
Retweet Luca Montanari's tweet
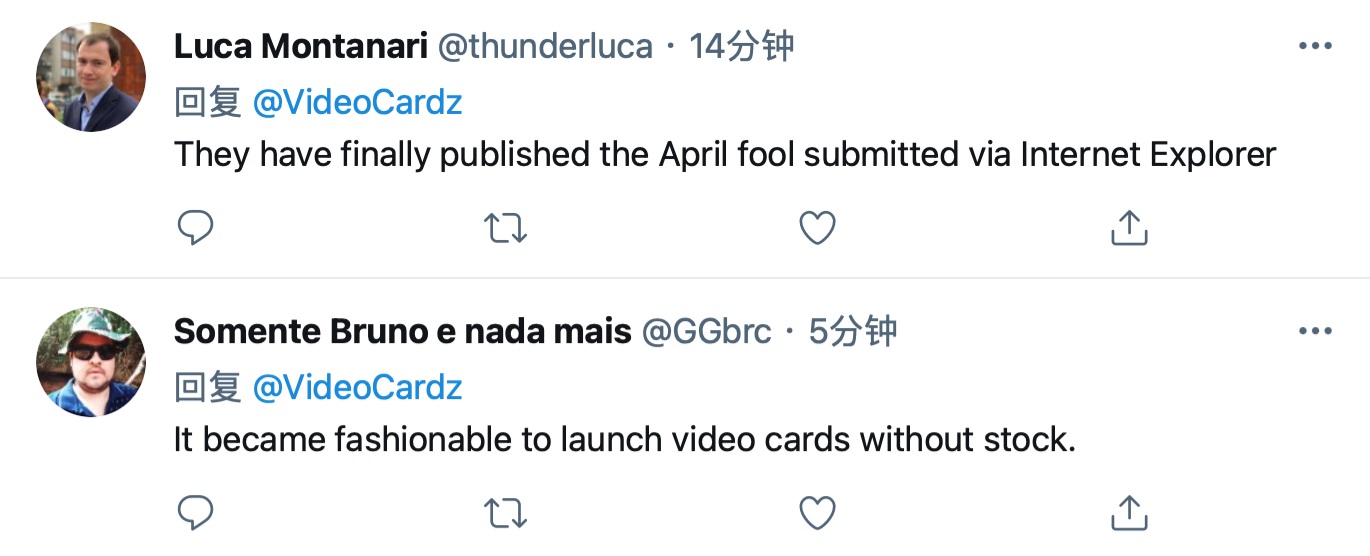[x=506, y=229]
